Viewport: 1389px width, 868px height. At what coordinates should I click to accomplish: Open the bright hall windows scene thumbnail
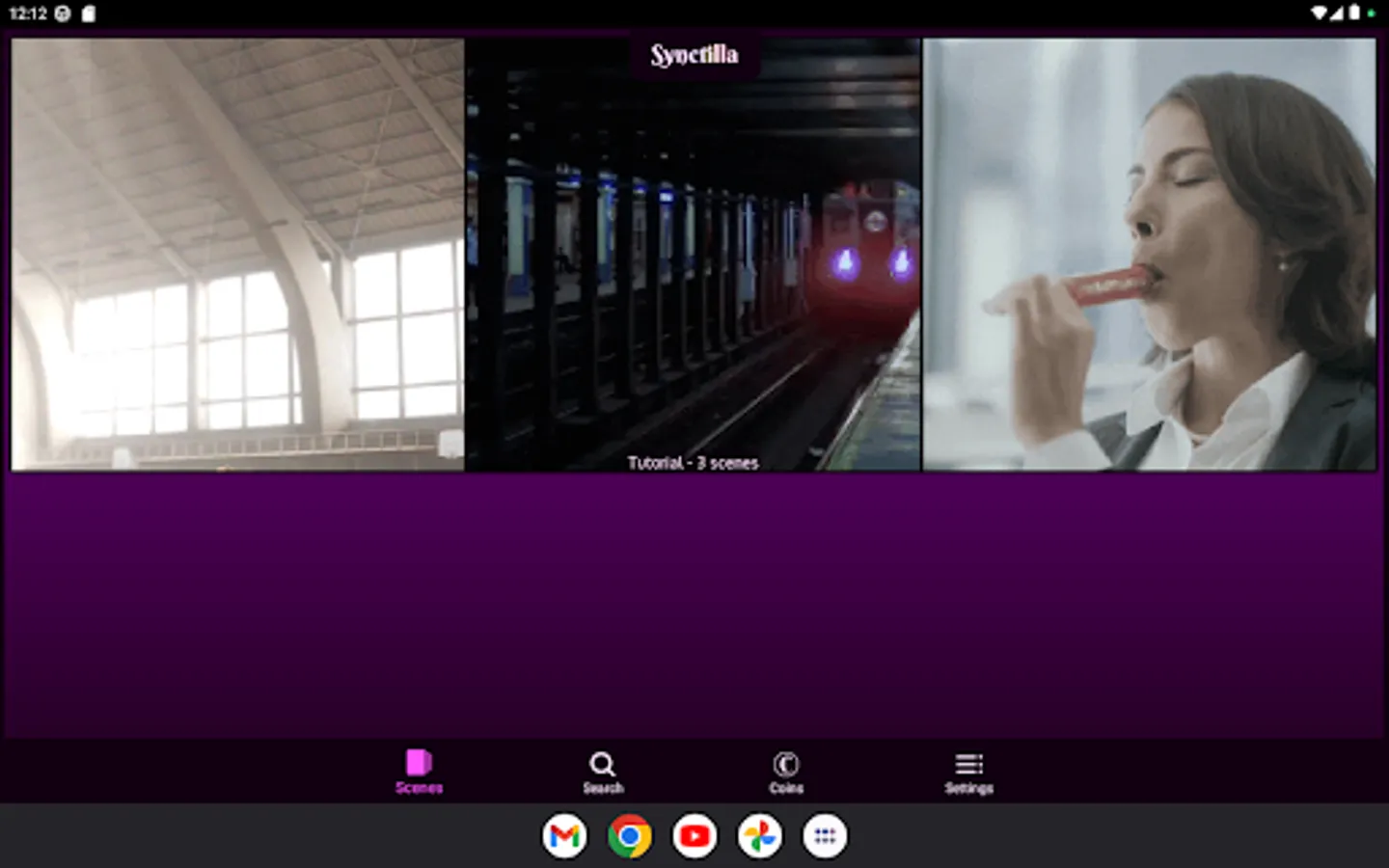point(237,255)
